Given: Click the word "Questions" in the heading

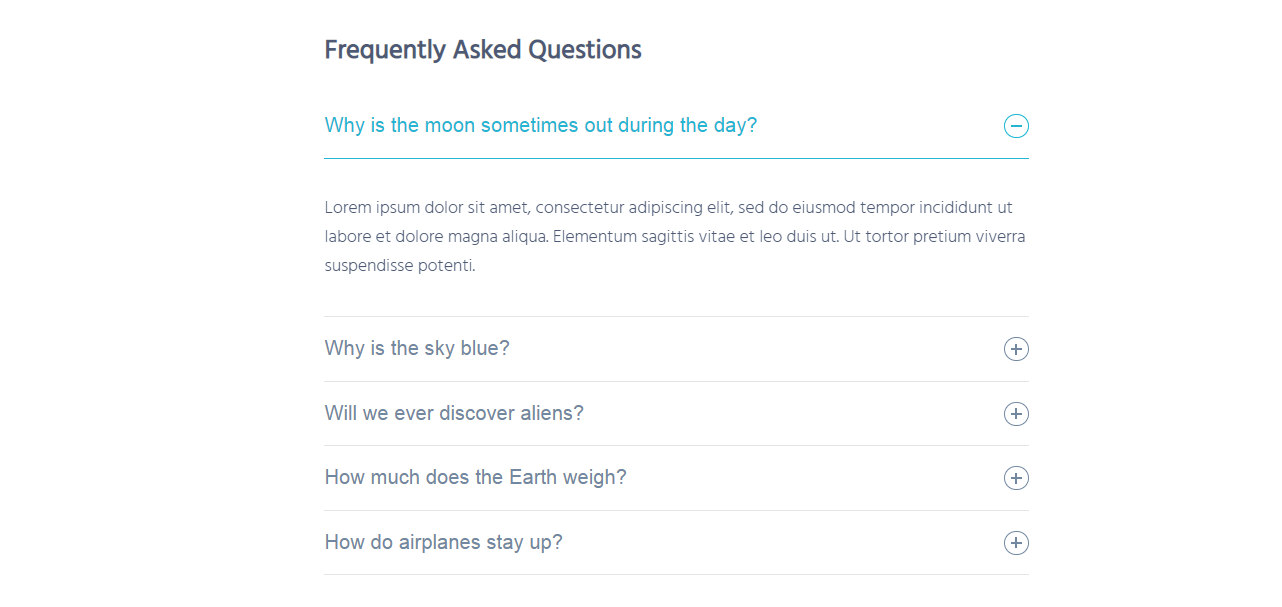Looking at the screenshot, I should [585, 50].
